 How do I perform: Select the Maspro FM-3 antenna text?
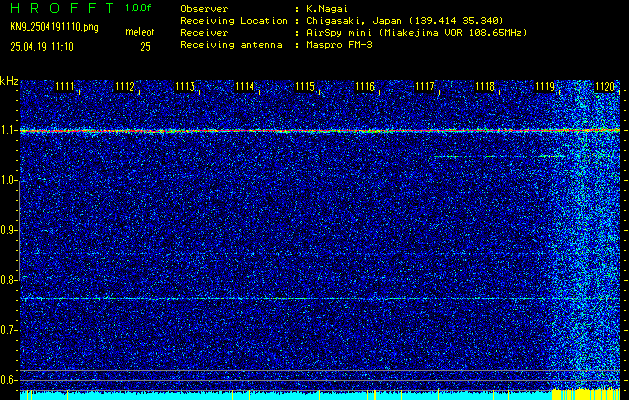tap(339, 45)
